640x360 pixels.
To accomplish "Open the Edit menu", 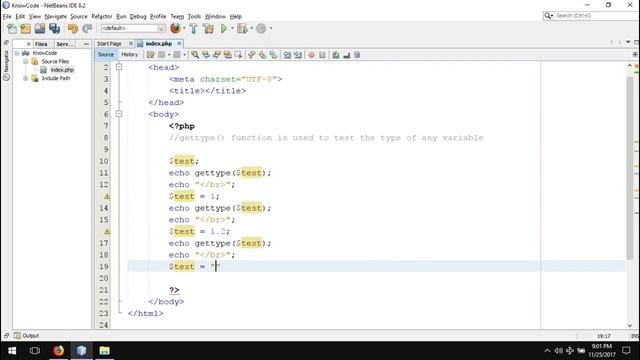I will (20, 16).
